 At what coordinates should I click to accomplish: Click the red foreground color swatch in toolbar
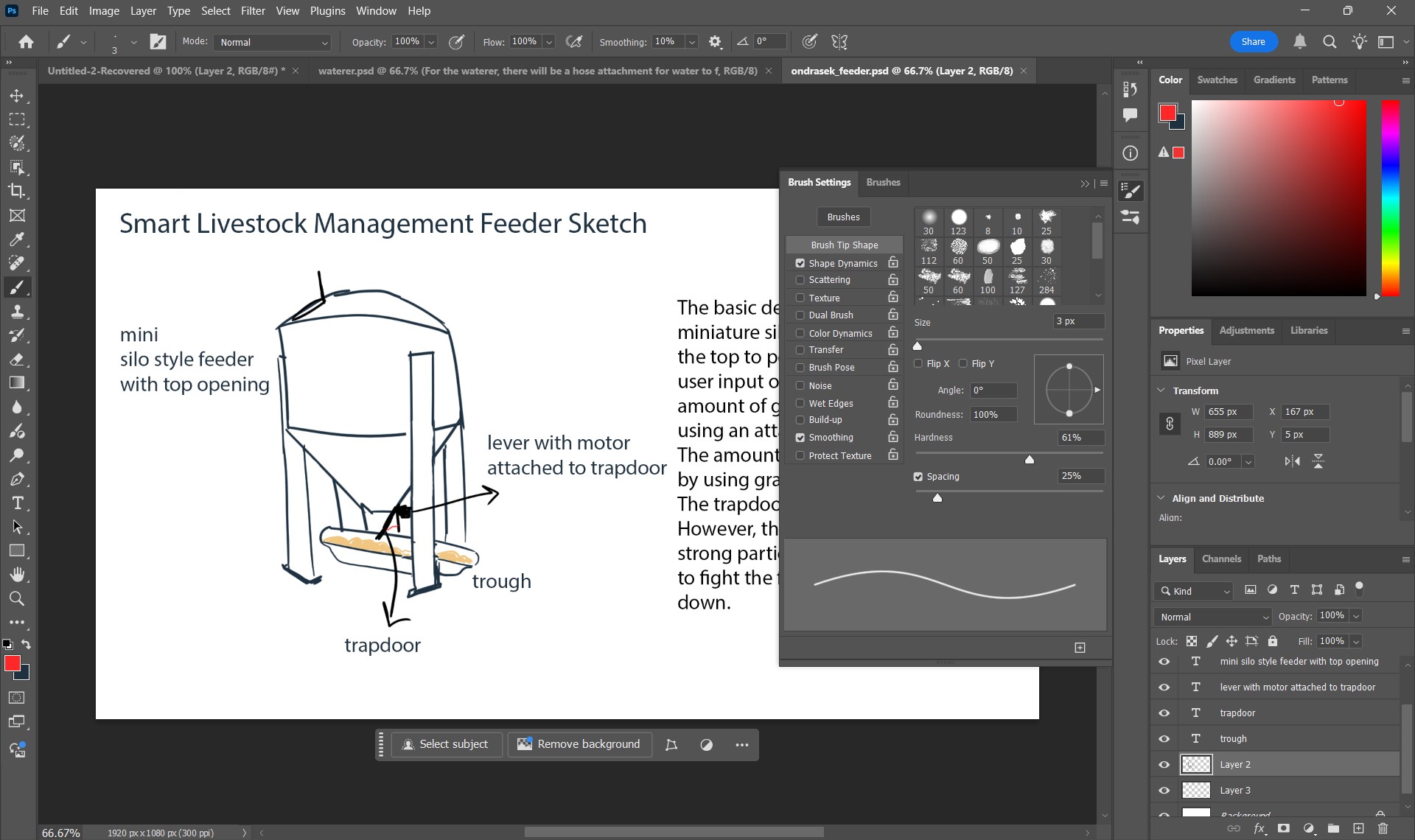[x=13, y=663]
